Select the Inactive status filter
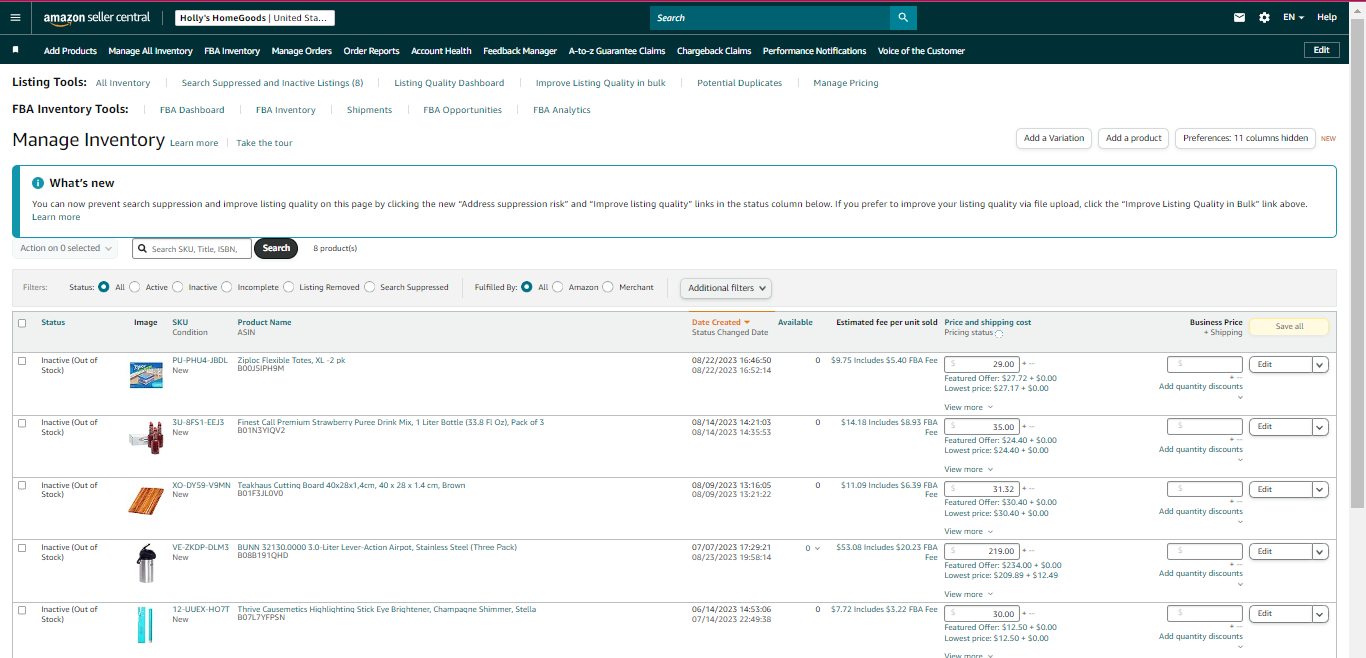This screenshot has height=658, width=1366. [178, 287]
